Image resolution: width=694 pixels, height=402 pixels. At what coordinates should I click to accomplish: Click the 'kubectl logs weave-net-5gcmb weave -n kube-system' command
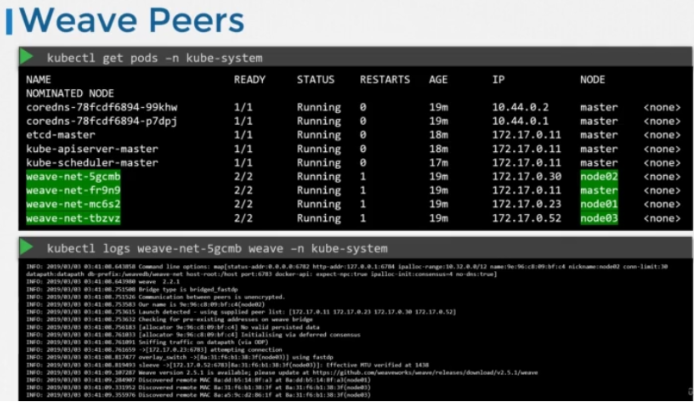(217, 248)
